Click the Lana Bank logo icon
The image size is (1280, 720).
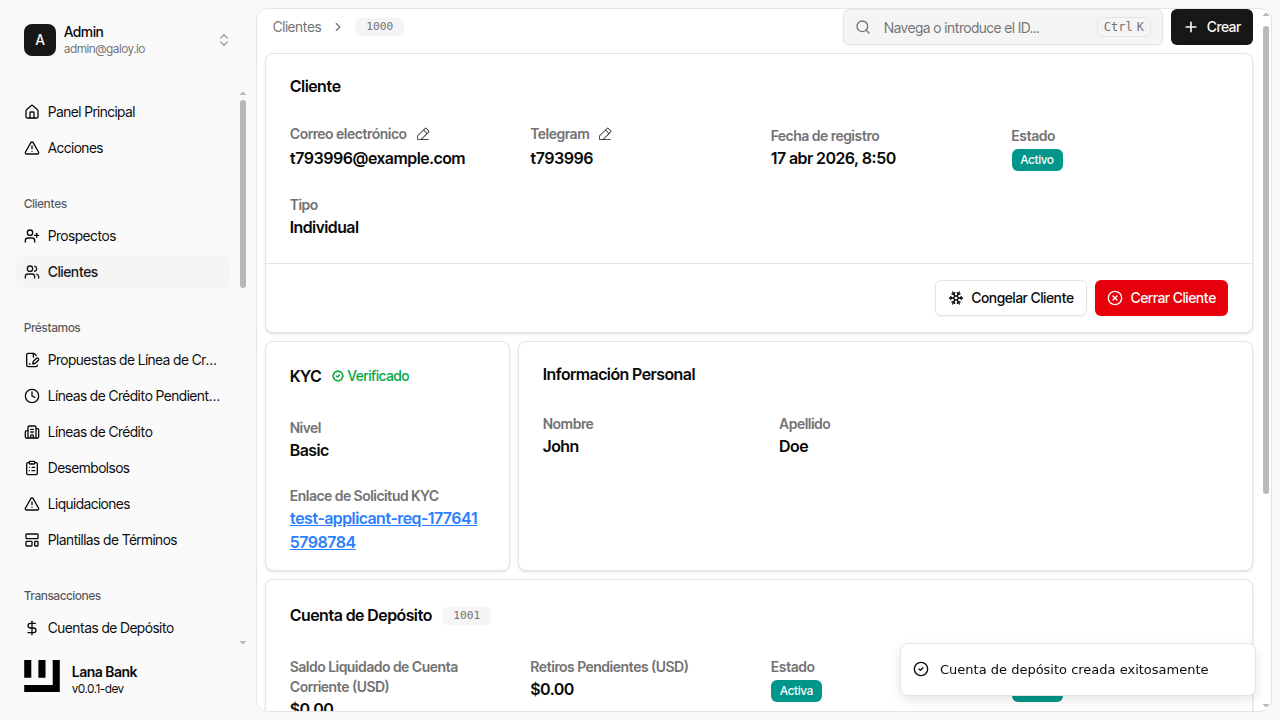coord(42,677)
